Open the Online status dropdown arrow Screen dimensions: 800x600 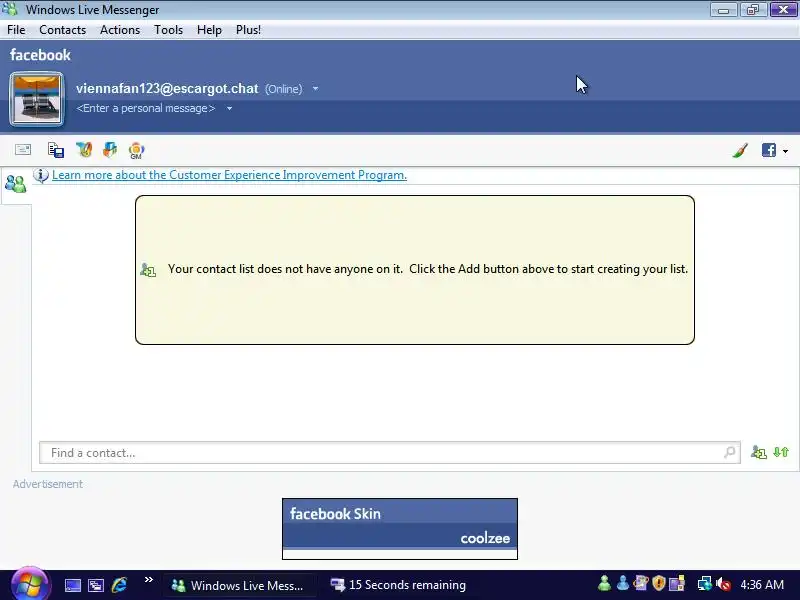[x=315, y=89]
